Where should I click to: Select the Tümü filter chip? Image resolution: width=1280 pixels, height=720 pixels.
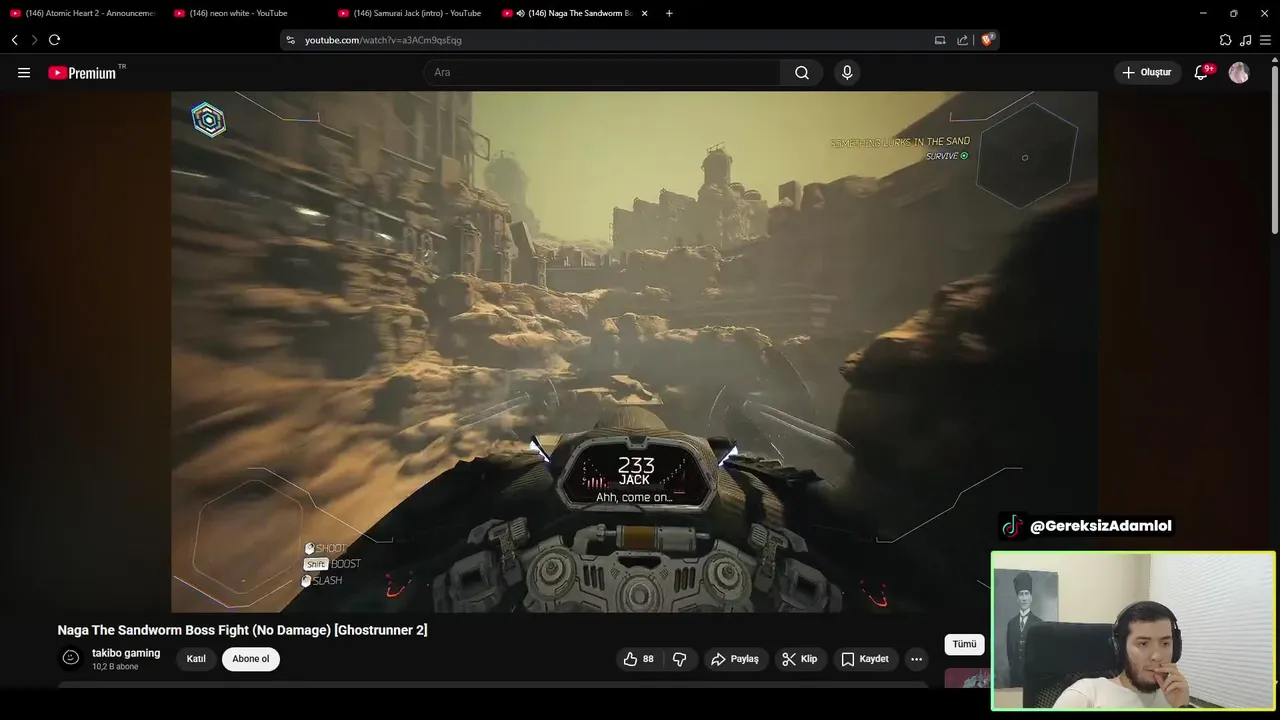[x=964, y=645]
